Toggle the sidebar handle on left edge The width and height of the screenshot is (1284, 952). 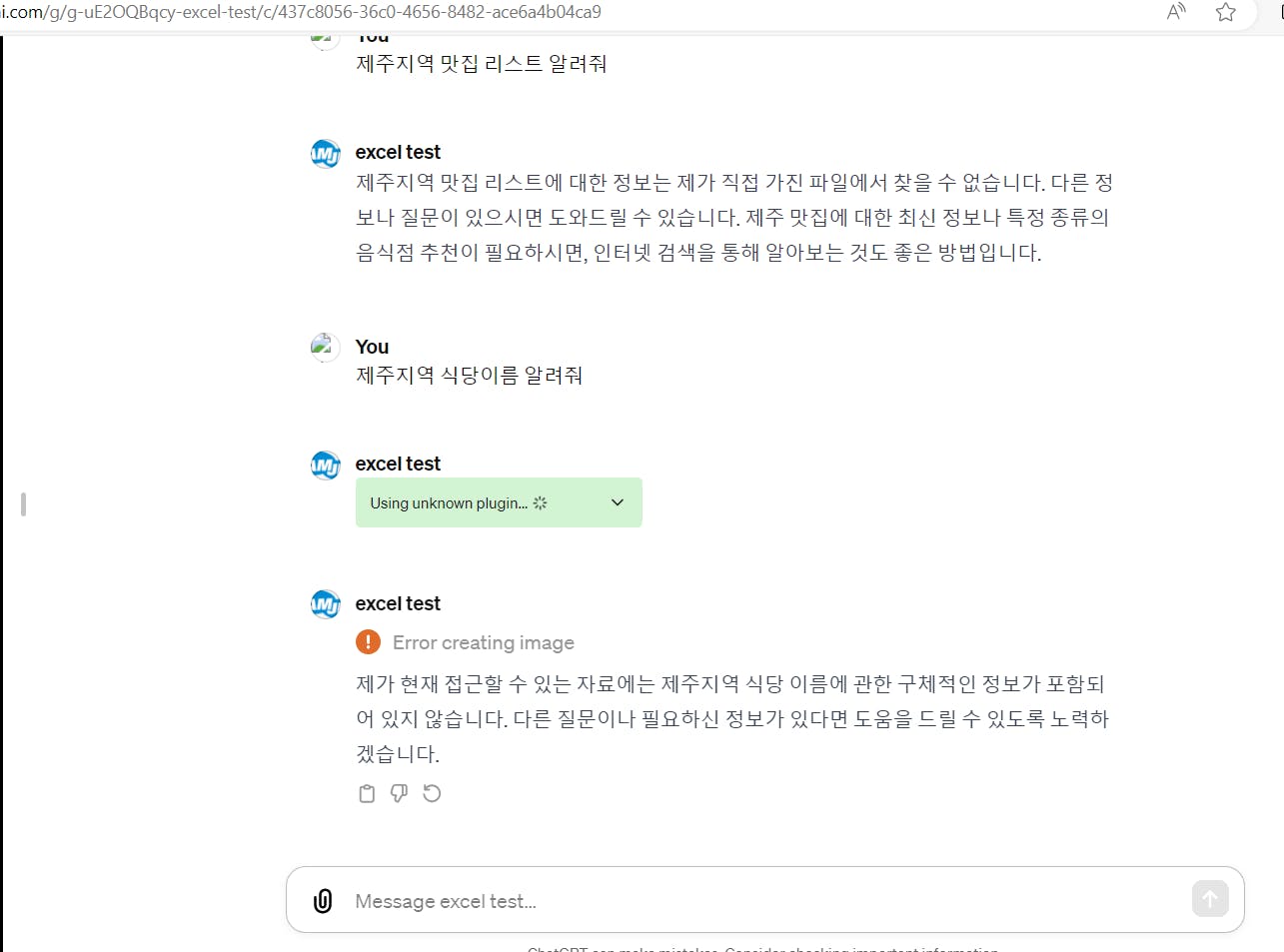[x=23, y=504]
